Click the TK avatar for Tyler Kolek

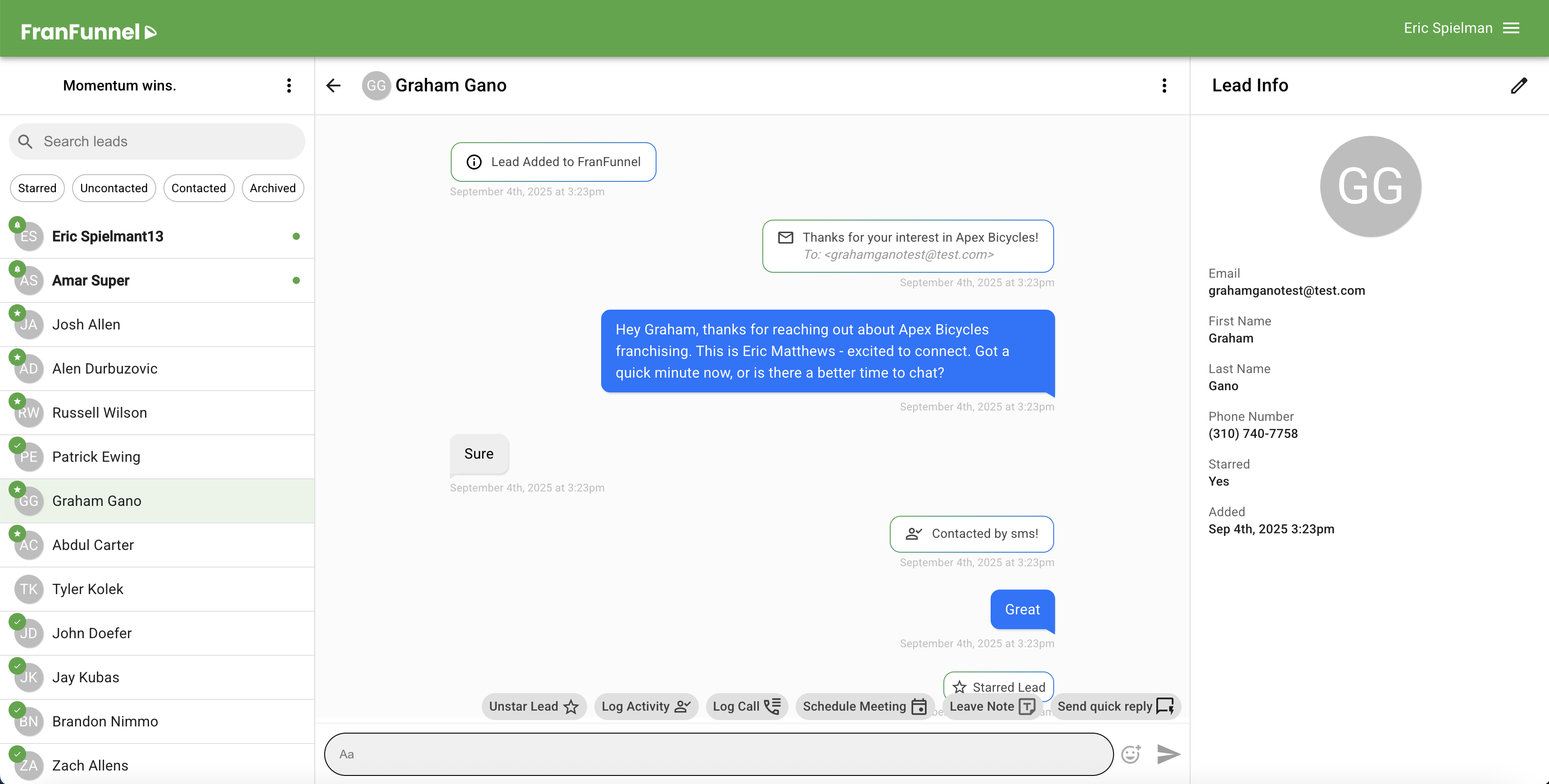29,589
